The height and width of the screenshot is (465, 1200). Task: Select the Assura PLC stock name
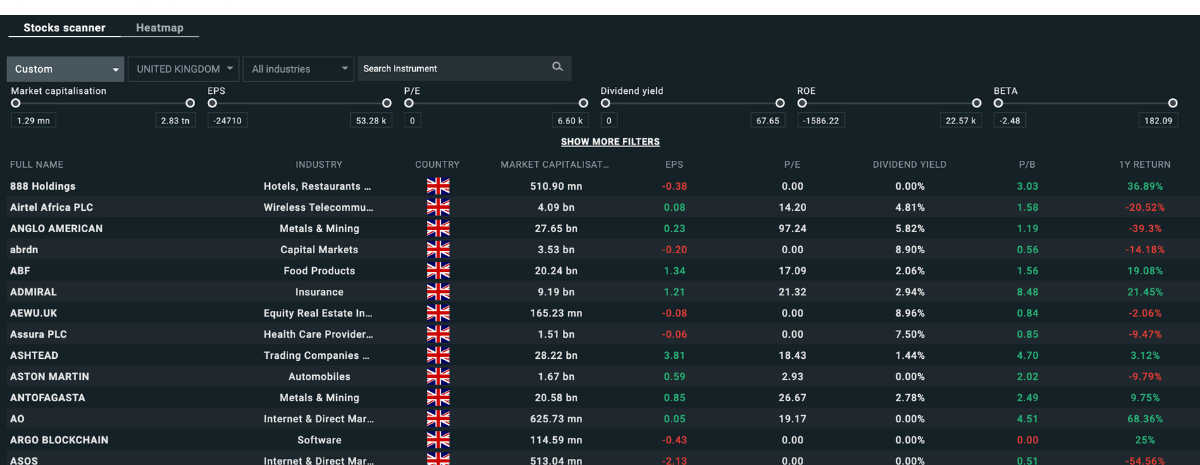pyautogui.click(x=38, y=334)
